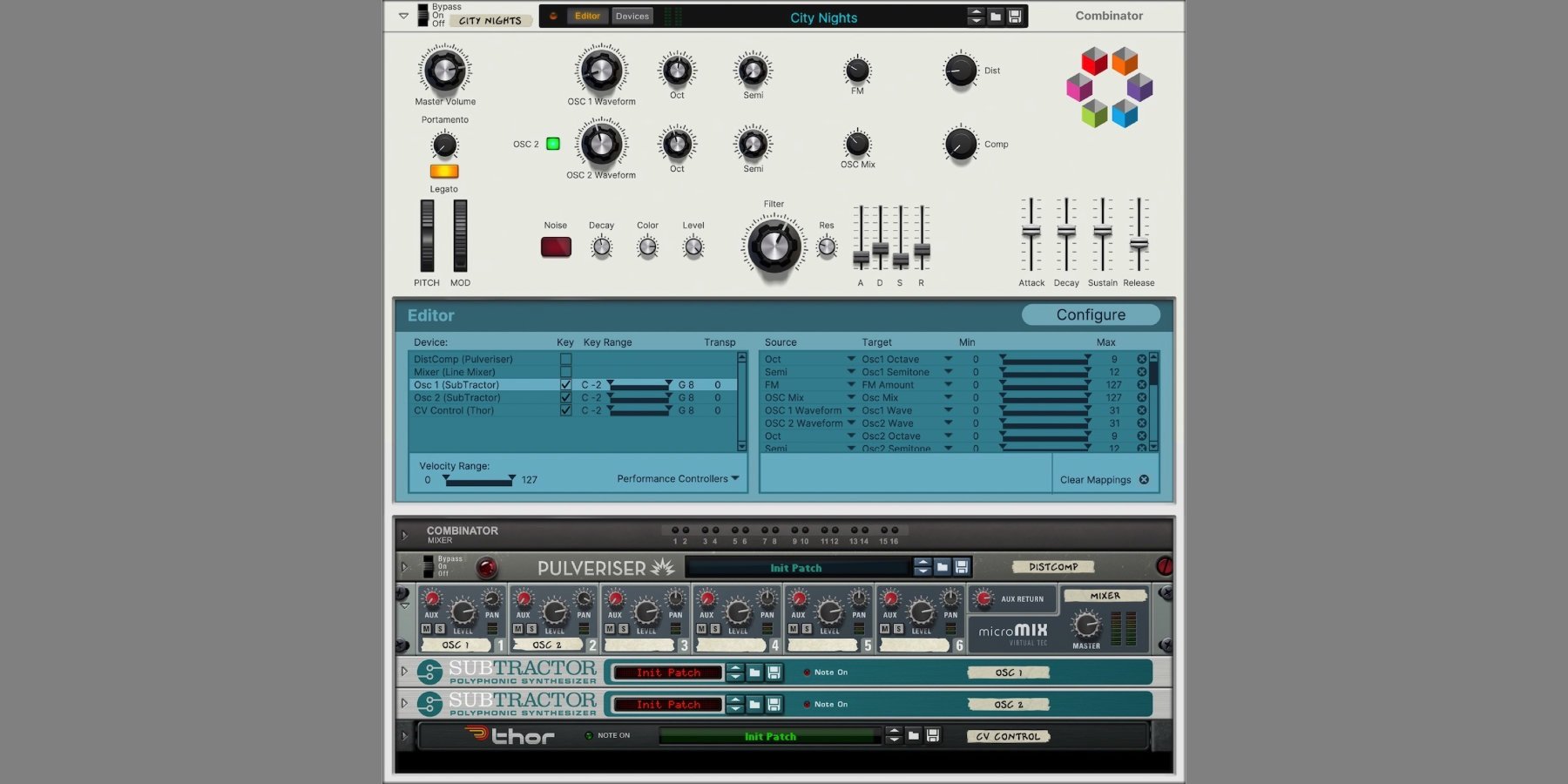The width and height of the screenshot is (1568, 784).
Task: Solo mixer channel 2 labeled OSC 2
Action: tap(531, 629)
